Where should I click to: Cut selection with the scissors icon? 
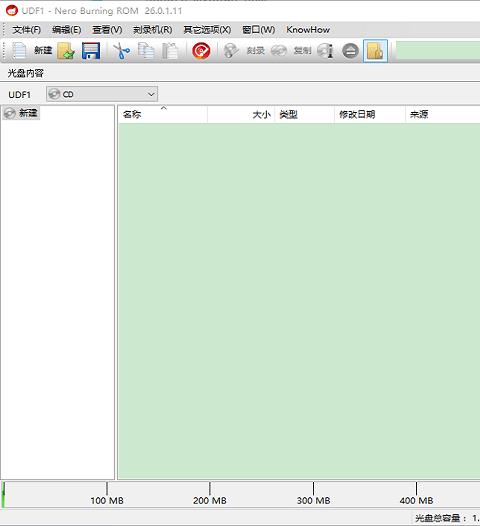[x=122, y=51]
